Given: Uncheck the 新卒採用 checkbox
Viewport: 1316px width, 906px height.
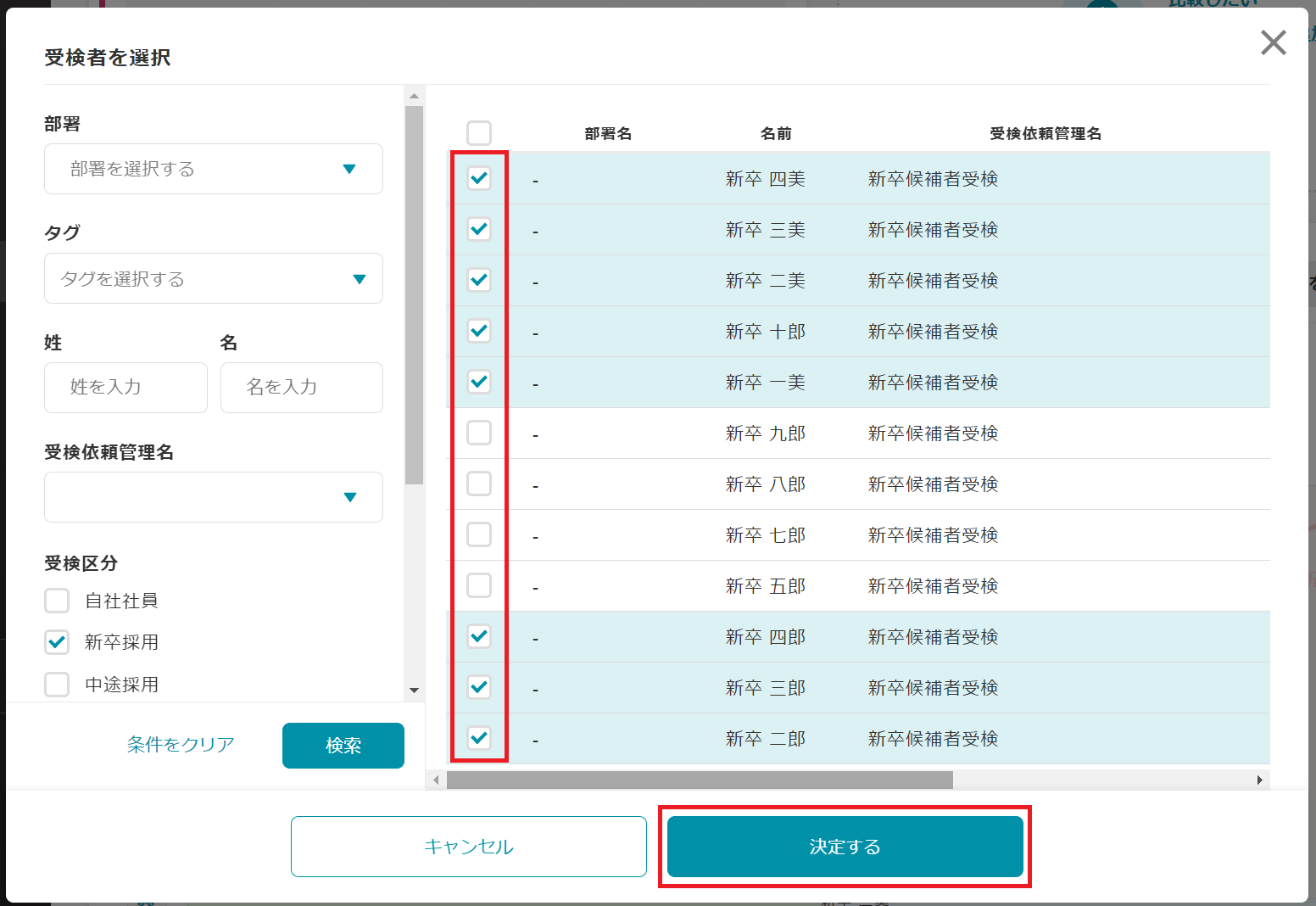Looking at the screenshot, I should [57, 642].
